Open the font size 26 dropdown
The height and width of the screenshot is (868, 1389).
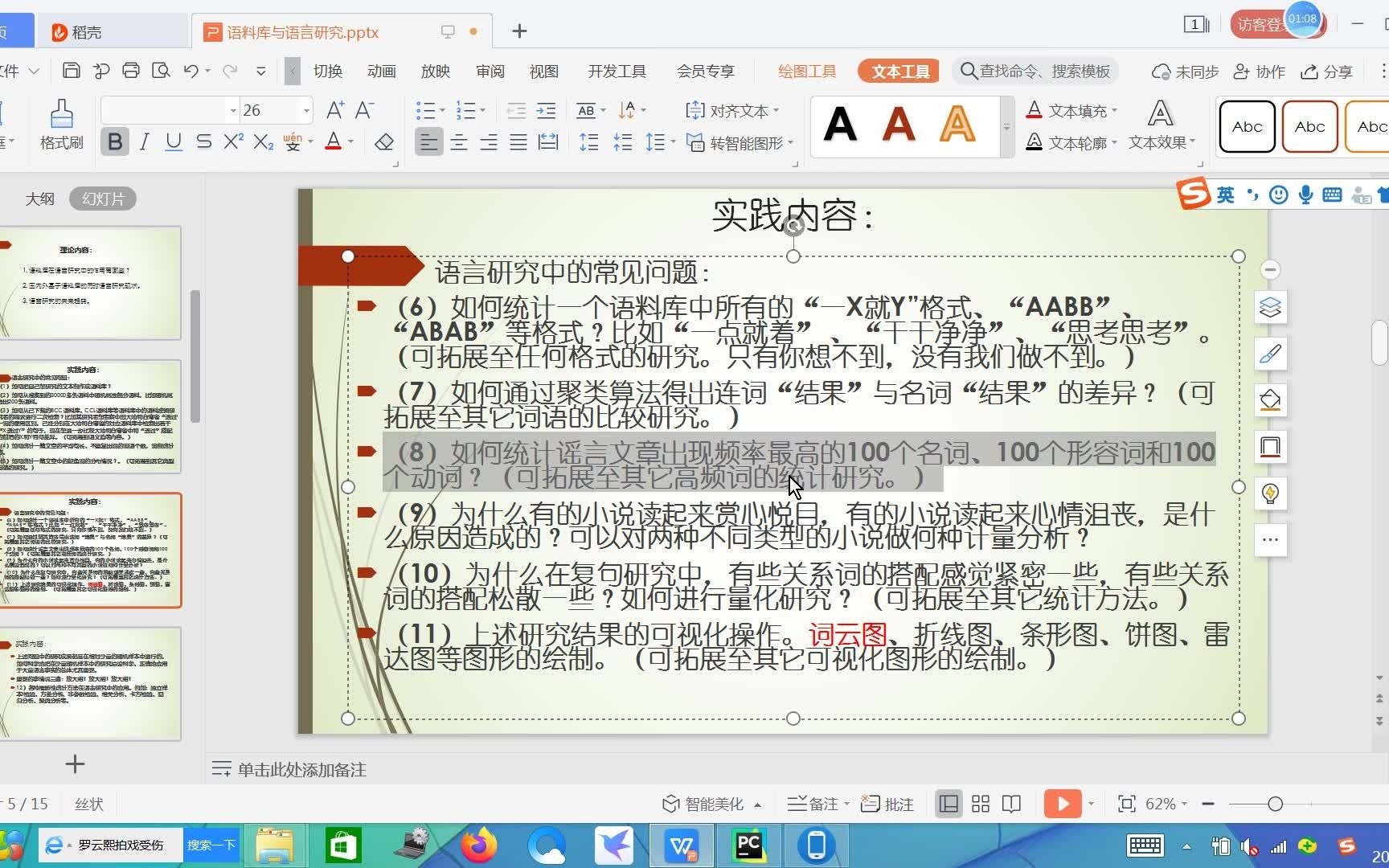click(x=305, y=110)
